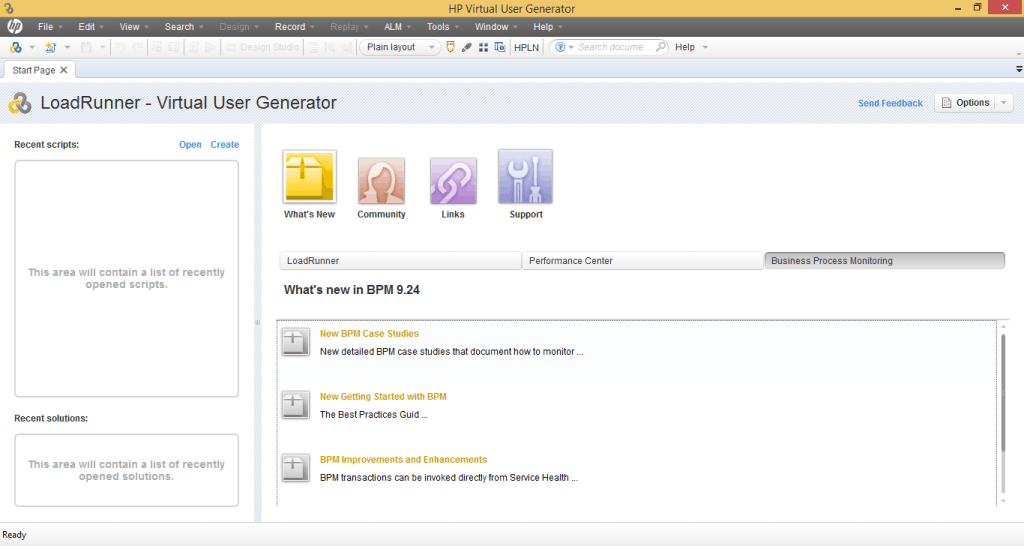Click the Support tools icon

point(526,177)
